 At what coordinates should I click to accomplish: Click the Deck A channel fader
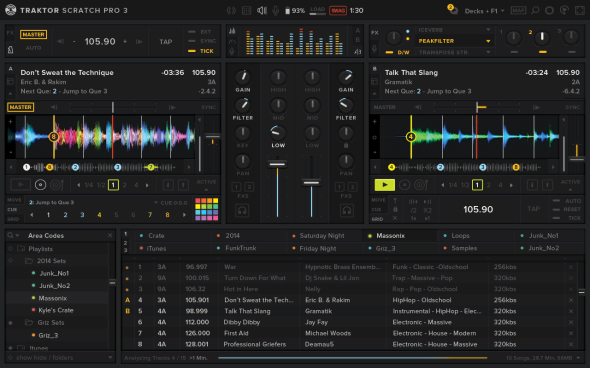pyautogui.click(x=277, y=164)
